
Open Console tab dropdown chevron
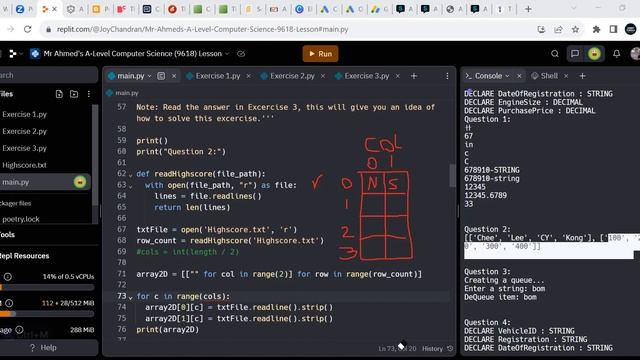[507, 76]
